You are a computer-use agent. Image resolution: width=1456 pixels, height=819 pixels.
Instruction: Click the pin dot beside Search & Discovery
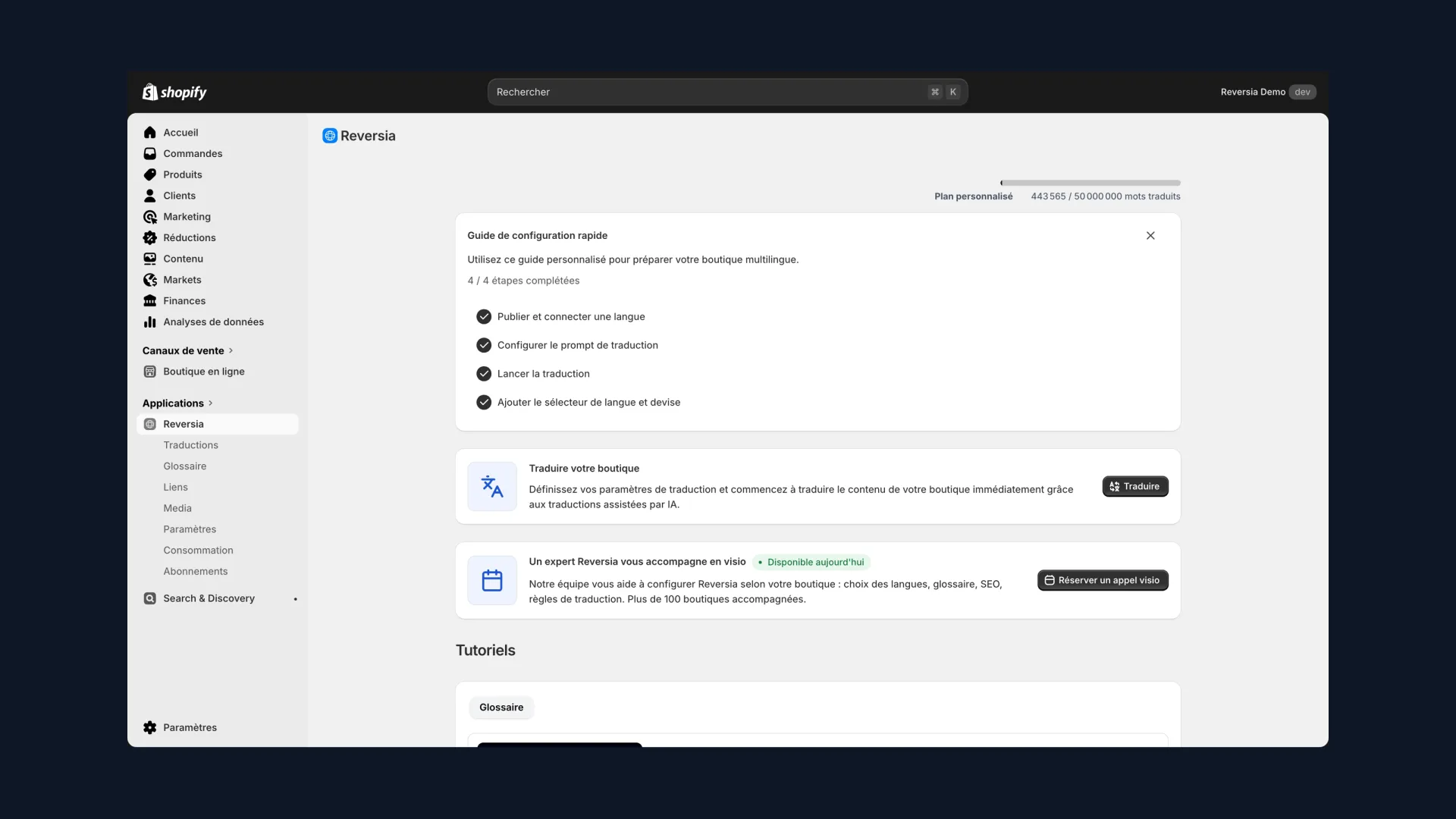point(295,599)
